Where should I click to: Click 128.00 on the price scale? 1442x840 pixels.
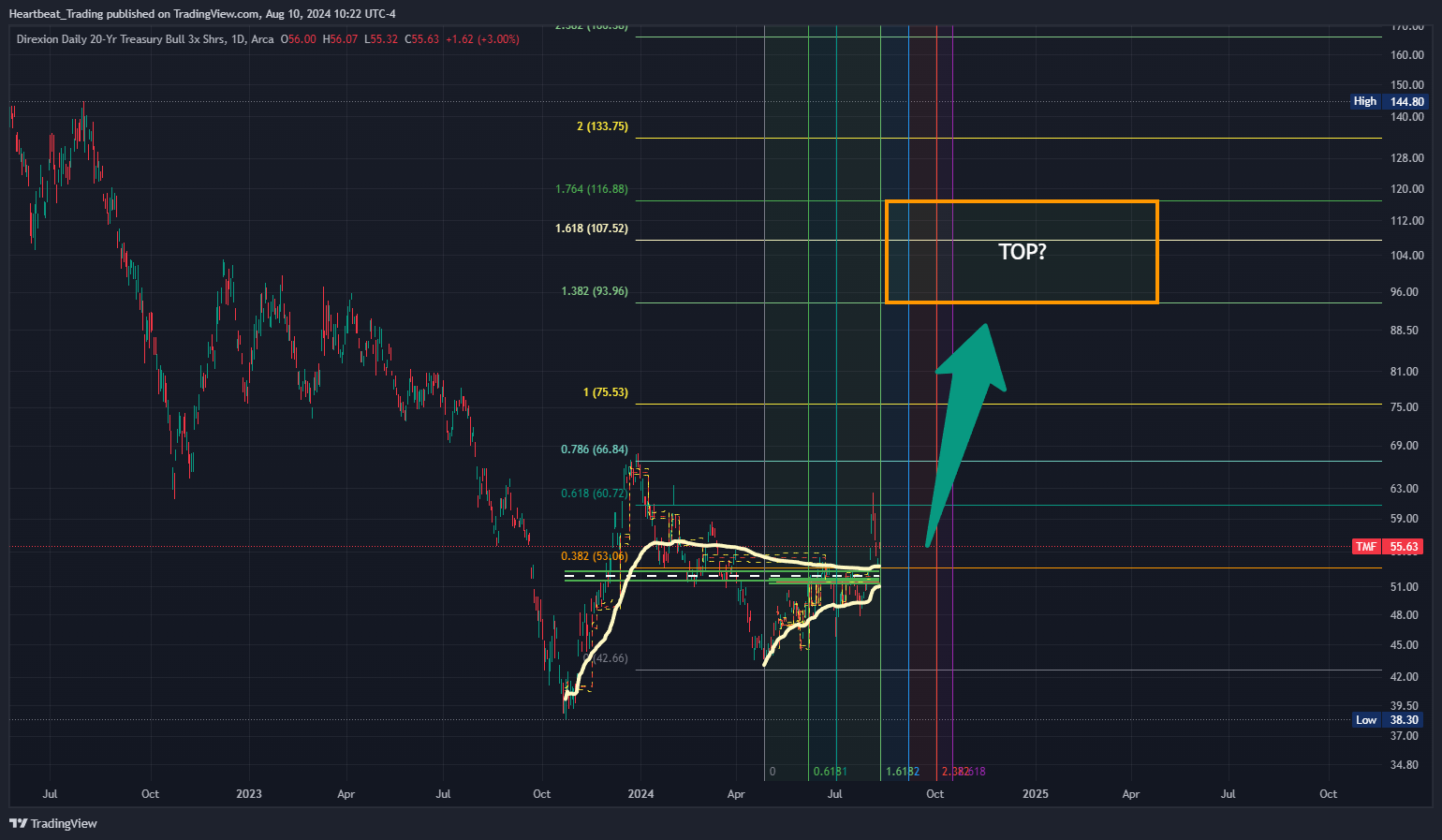point(1407,158)
